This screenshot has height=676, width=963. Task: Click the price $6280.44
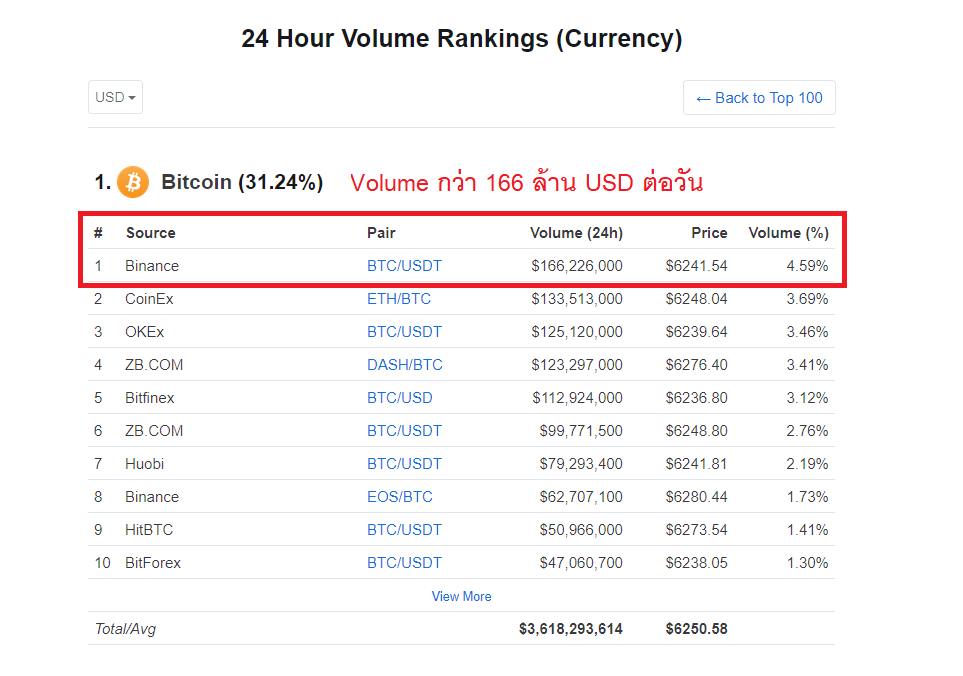click(696, 497)
